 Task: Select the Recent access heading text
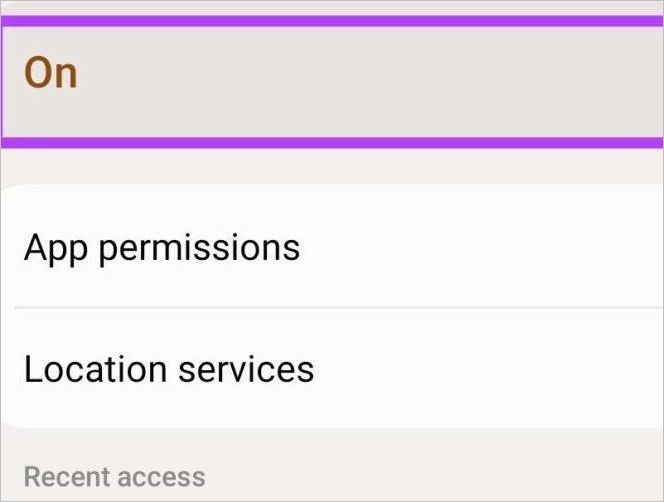[114, 477]
